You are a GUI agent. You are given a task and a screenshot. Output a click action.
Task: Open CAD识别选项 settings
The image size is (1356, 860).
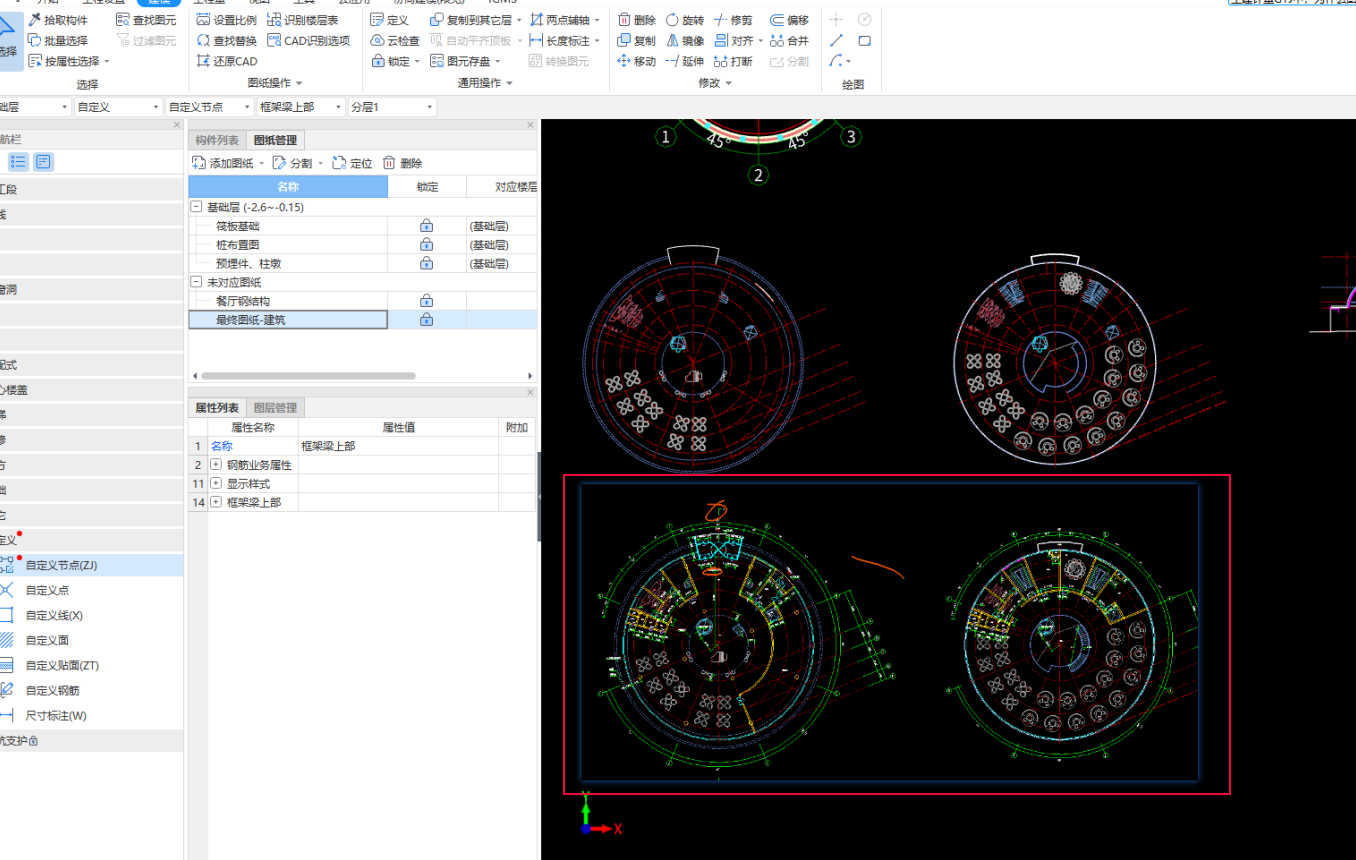pyautogui.click(x=309, y=41)
